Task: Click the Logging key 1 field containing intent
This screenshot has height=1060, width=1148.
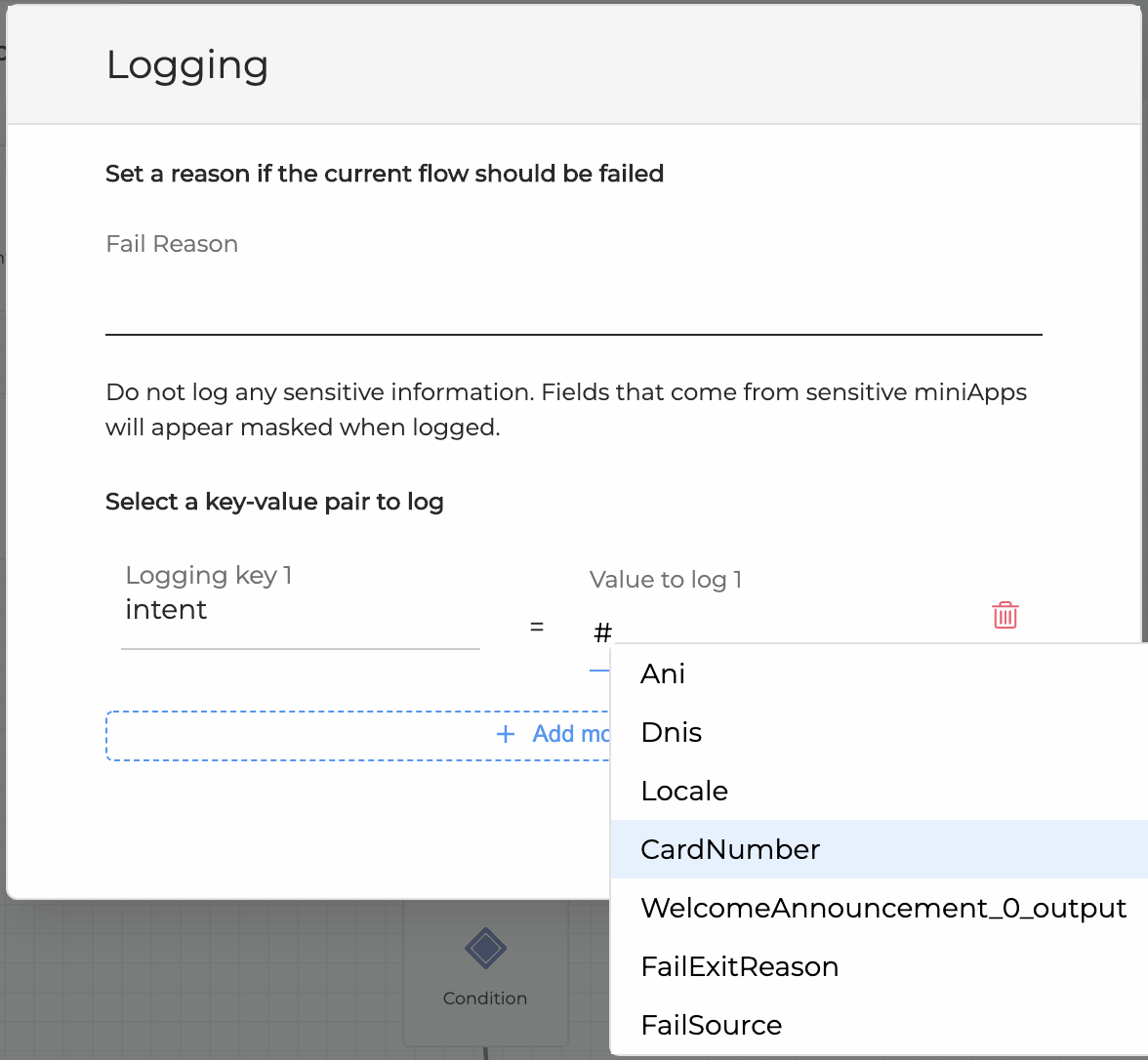Action: click(x=300, y=611)
